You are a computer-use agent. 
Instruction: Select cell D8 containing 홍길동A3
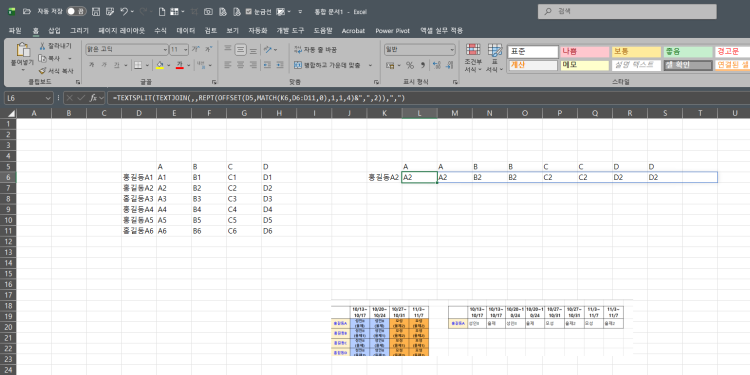pyautogui.click(x=139, y=199)
